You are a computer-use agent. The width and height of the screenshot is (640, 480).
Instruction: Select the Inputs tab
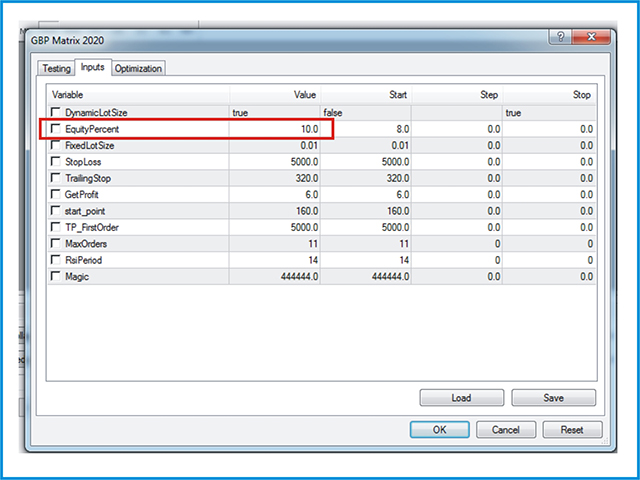click(x=92, y=68)
